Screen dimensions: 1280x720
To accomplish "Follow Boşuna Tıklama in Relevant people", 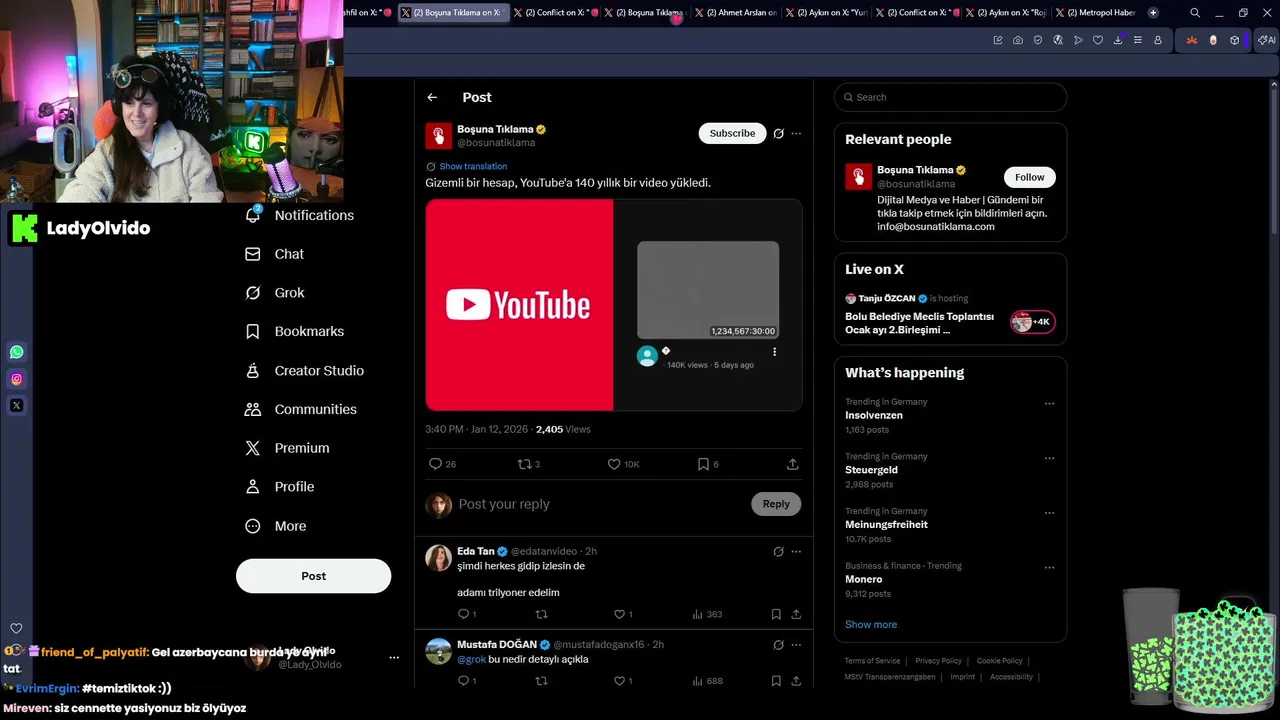I will pyautogui.click(x=1029, y=177).
